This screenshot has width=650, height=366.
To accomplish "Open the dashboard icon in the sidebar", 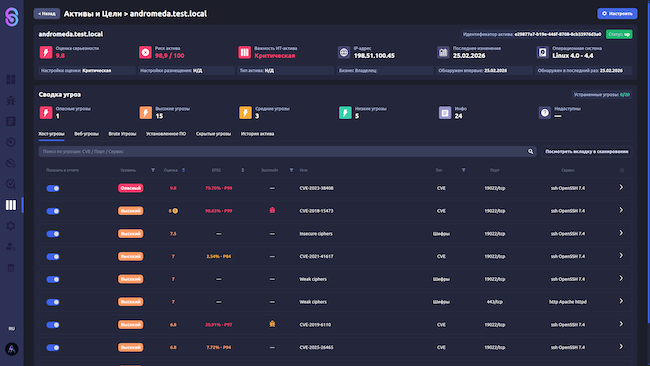I will pos(11,80).
